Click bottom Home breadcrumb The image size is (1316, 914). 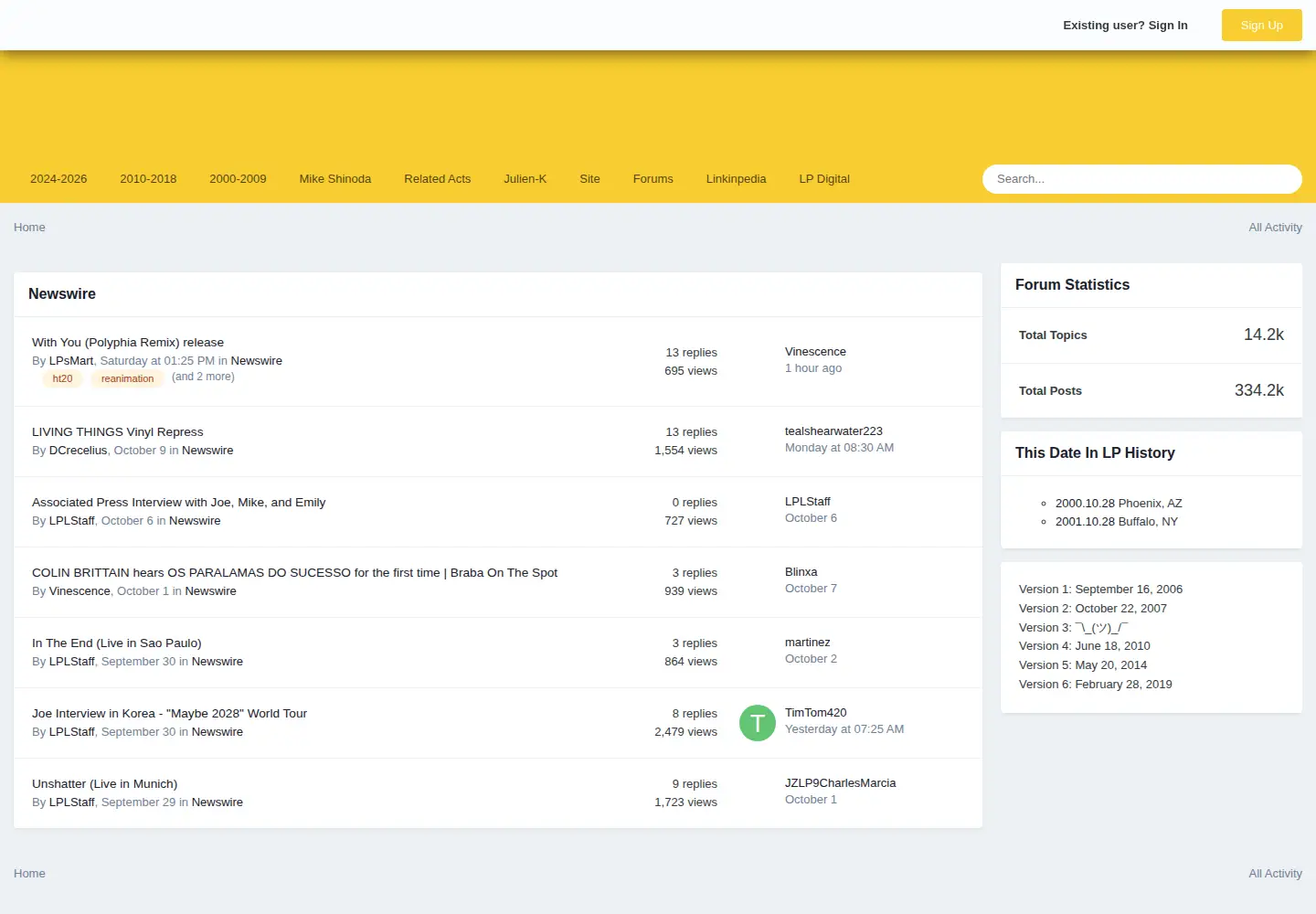tap(29, 874)
